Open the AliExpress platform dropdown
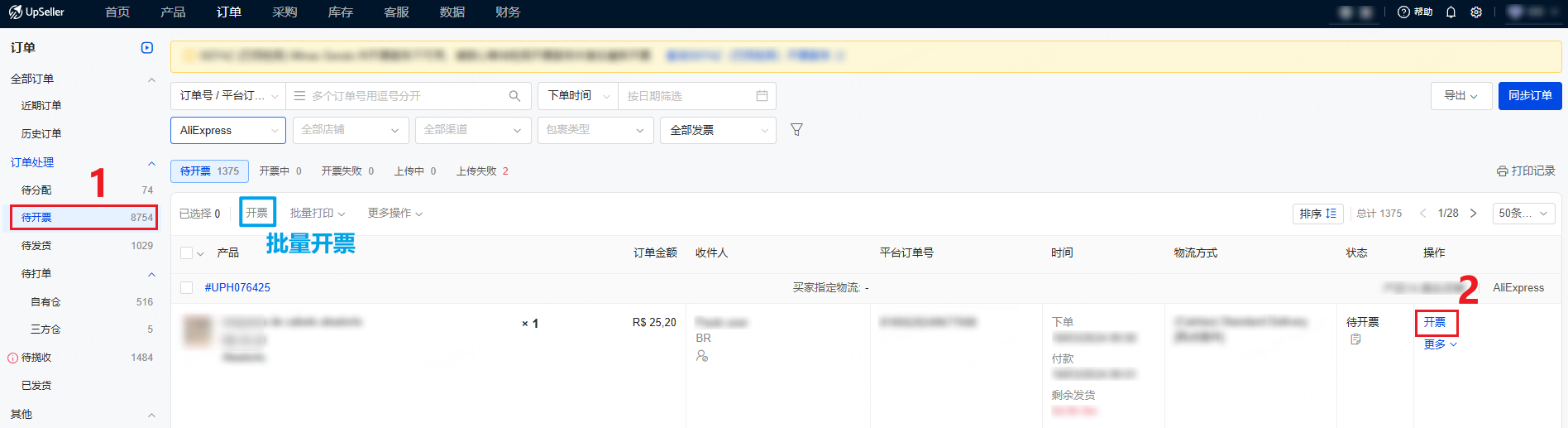Screen dimensions: 1568x428 point(228,130)
